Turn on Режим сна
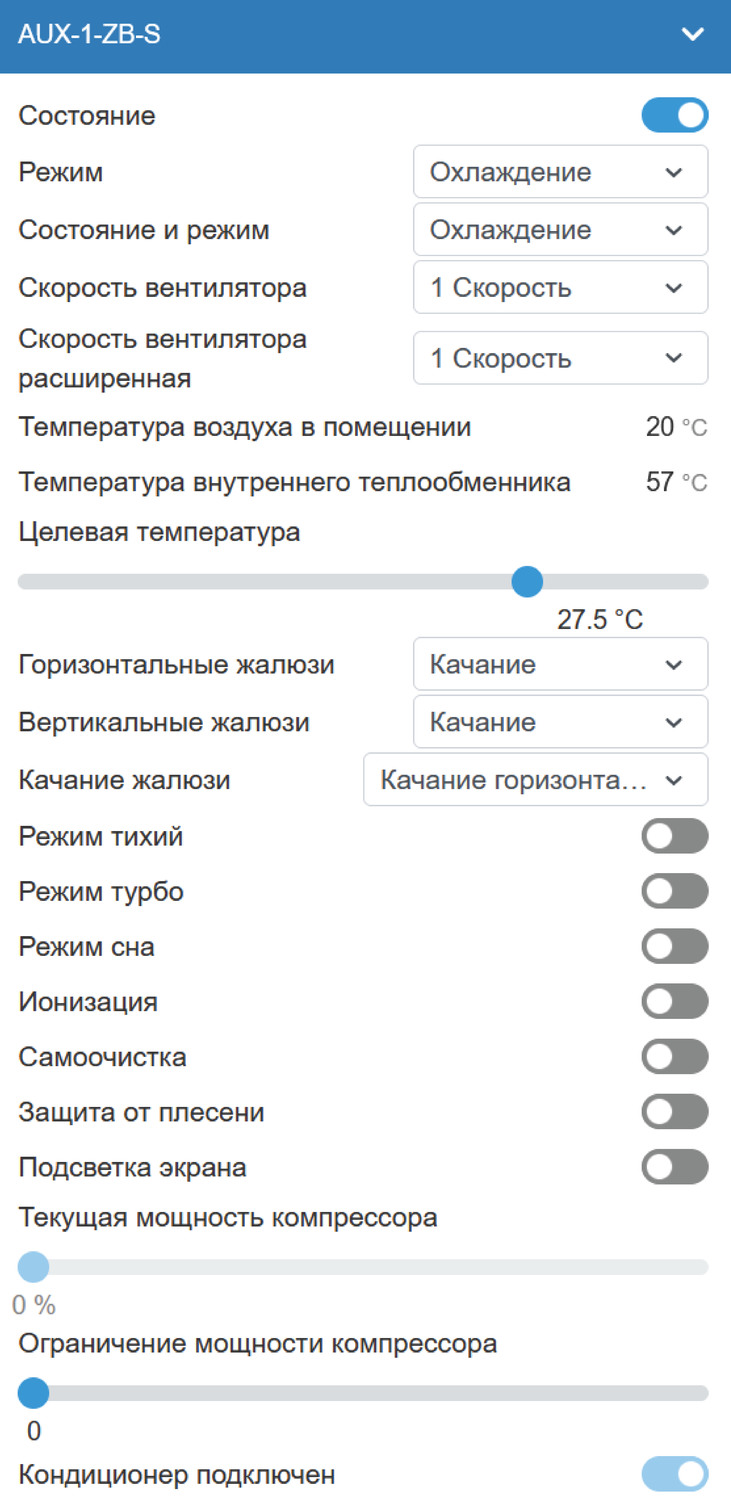This screenshot has height=1500, width=731. click(675, 946)
